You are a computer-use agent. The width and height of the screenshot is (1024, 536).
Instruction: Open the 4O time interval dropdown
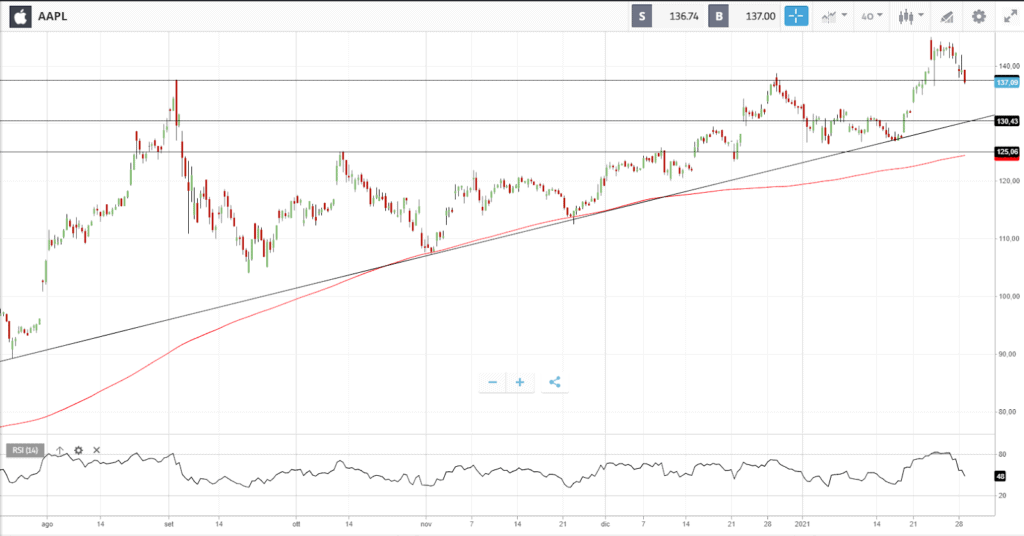coord(871,16)
